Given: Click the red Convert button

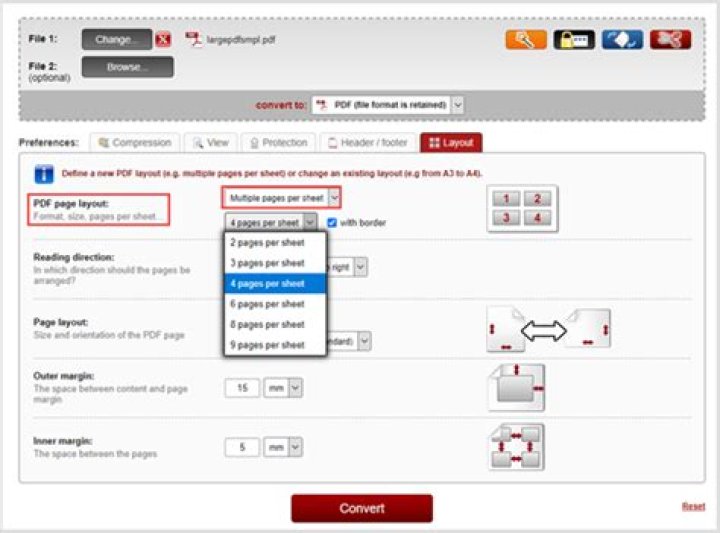Looking at the screenshot, I should 362,508.
